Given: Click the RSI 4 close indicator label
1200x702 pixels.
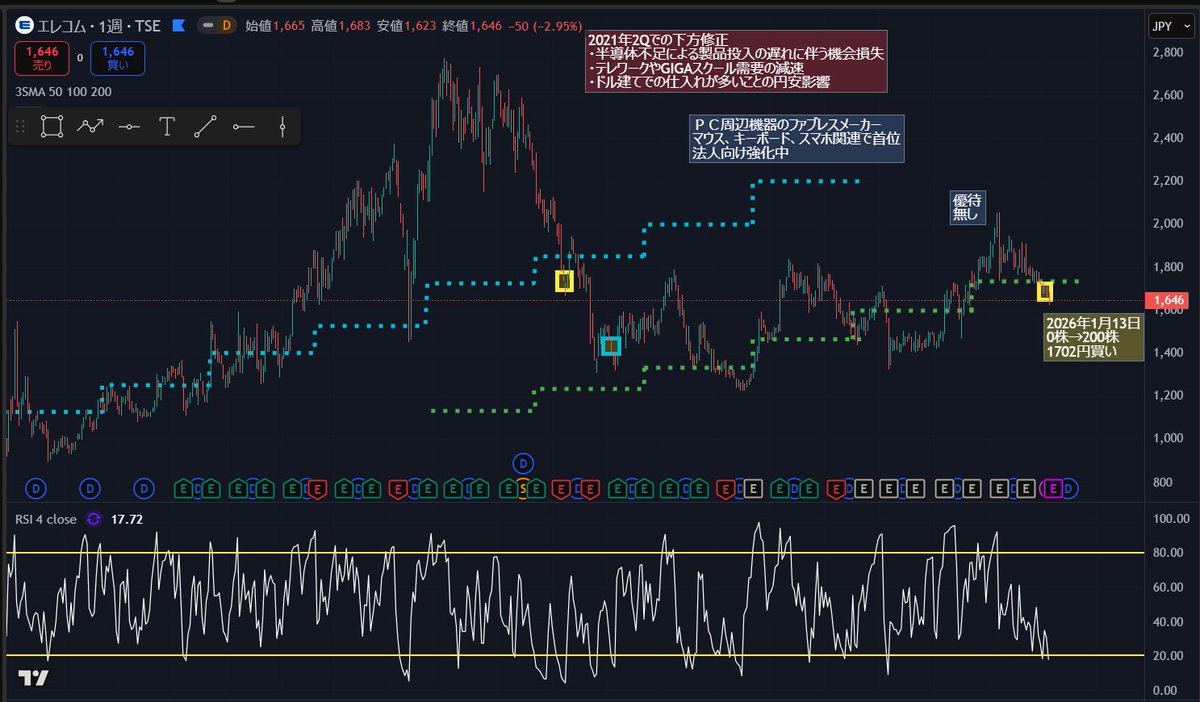Looking at the screenshot, I should pyautogui.click(x=45, y=518).
